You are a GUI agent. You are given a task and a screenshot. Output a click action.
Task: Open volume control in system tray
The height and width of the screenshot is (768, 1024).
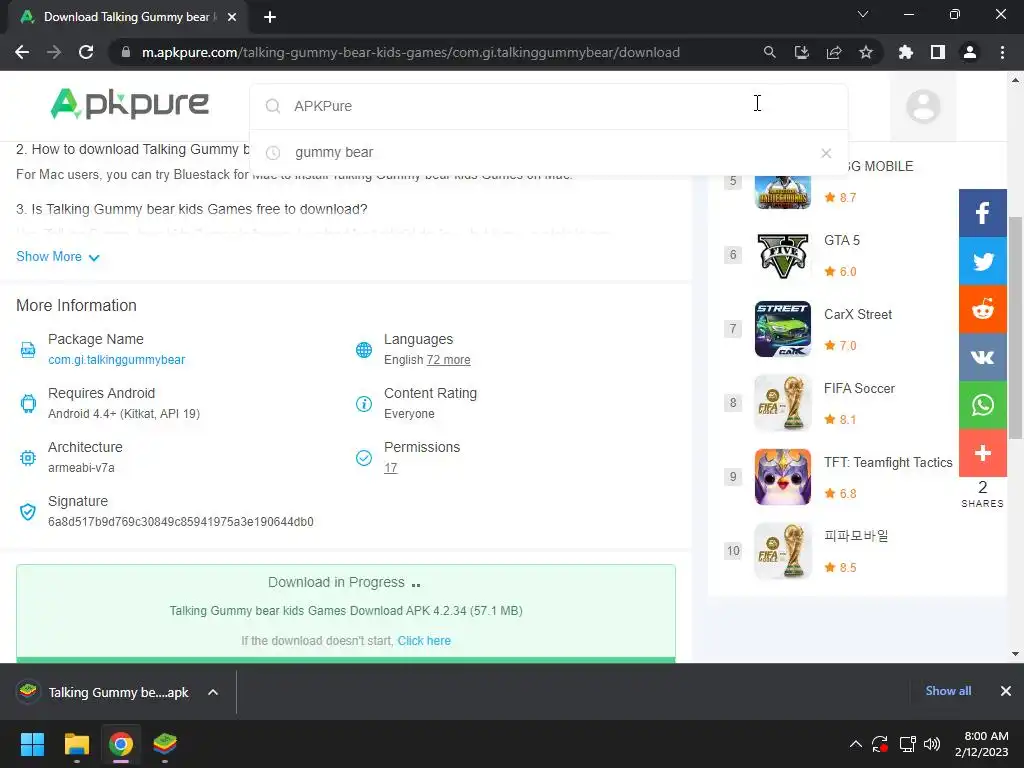[933, 744]
